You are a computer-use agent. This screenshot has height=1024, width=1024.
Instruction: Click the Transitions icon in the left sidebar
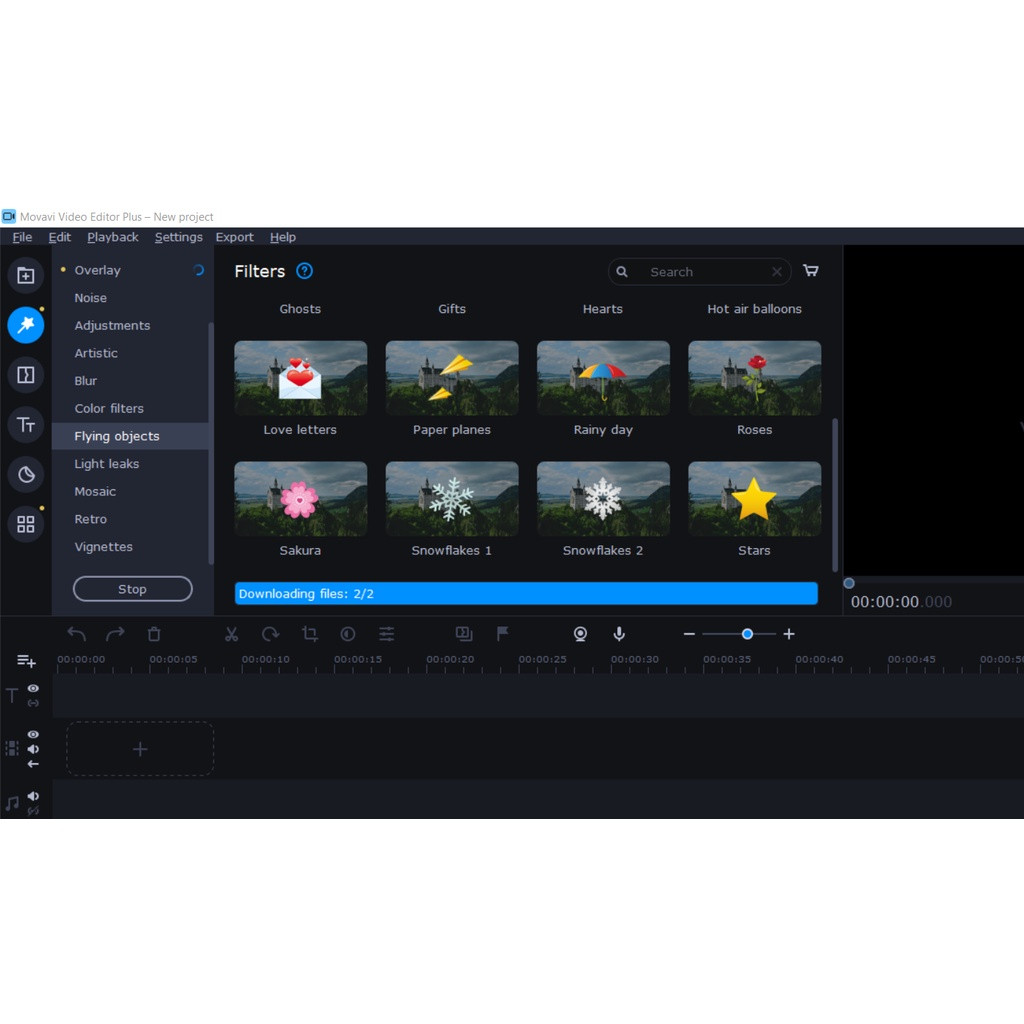26,375
